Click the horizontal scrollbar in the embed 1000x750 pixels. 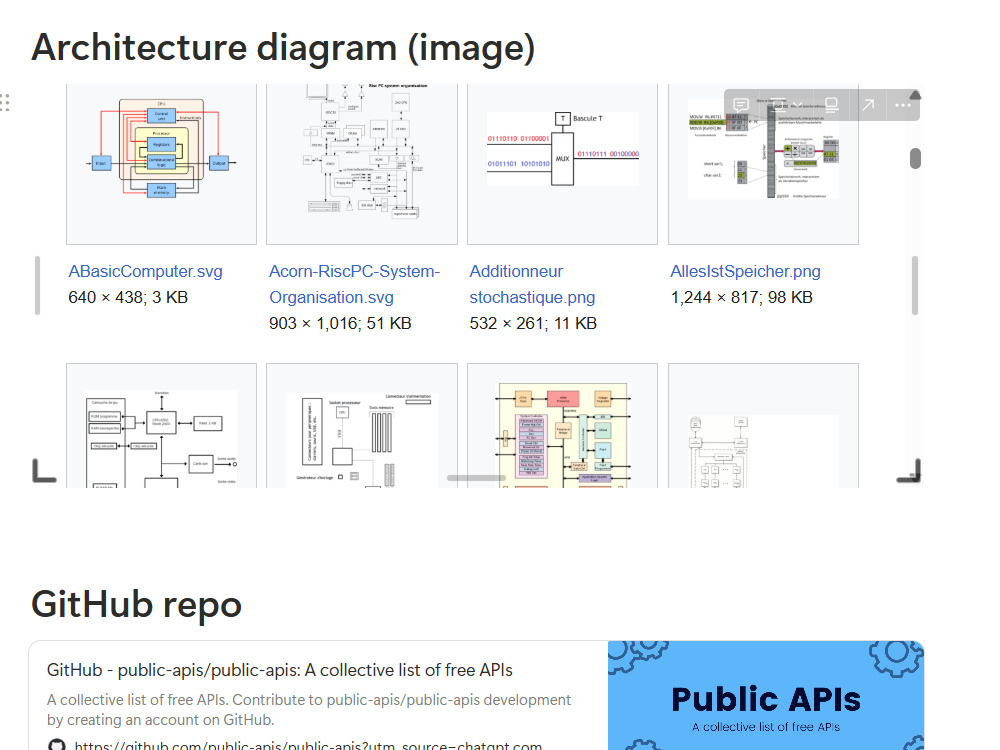(x=476, y=478)
